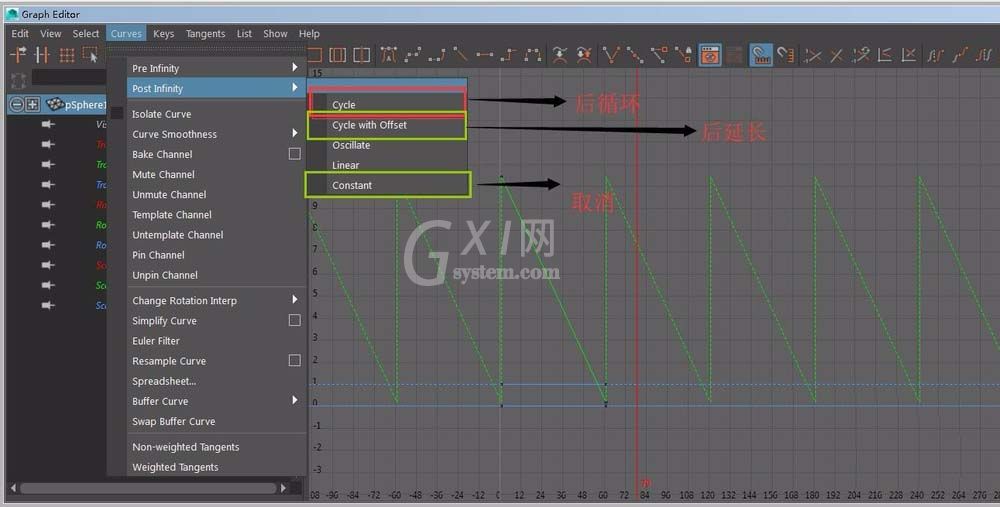Click the Swap Buffer Curves icon
The image size is (1000, 507).
584,55
